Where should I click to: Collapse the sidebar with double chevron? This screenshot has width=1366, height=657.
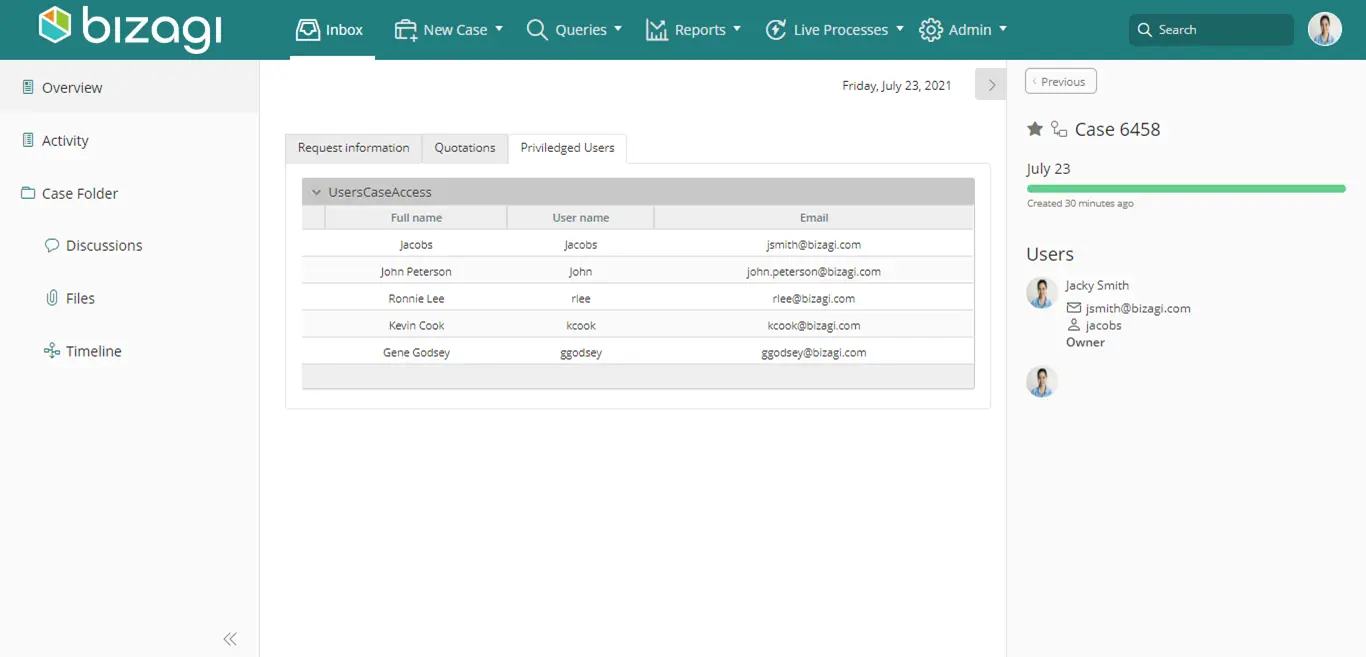230,639
